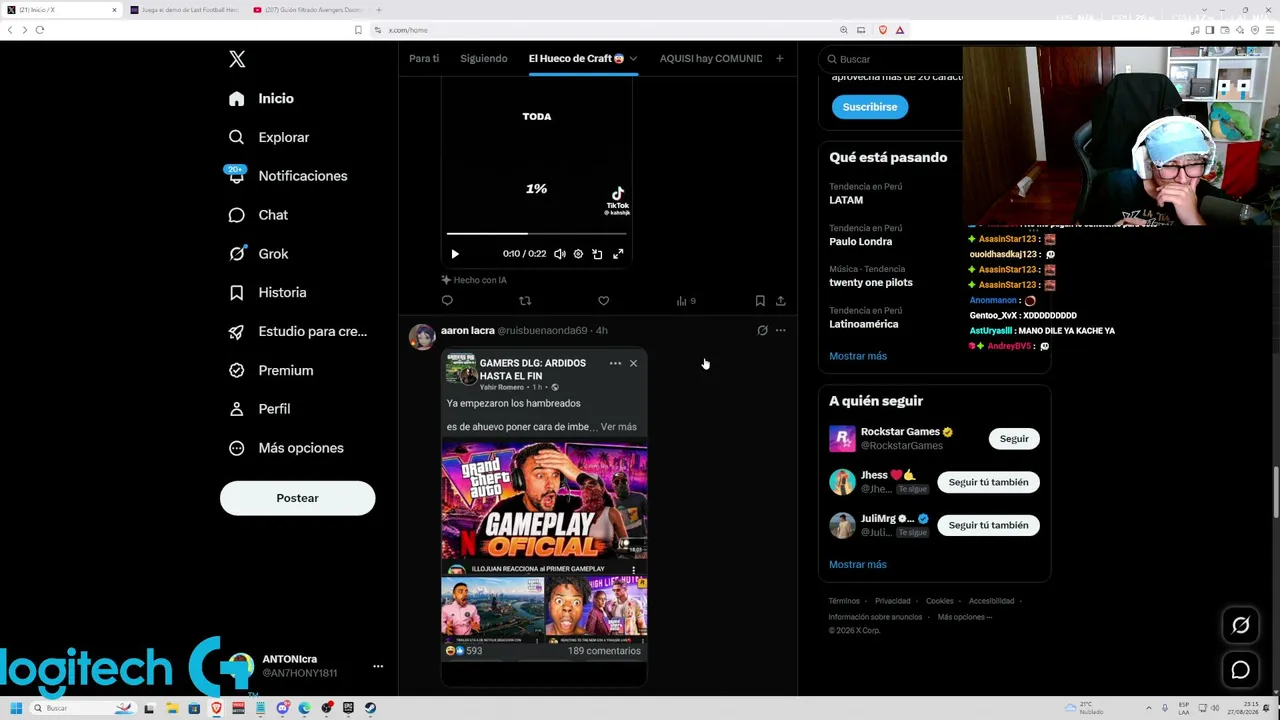Follow back JuliMrg with Seguir tú también

click(988, 525)
